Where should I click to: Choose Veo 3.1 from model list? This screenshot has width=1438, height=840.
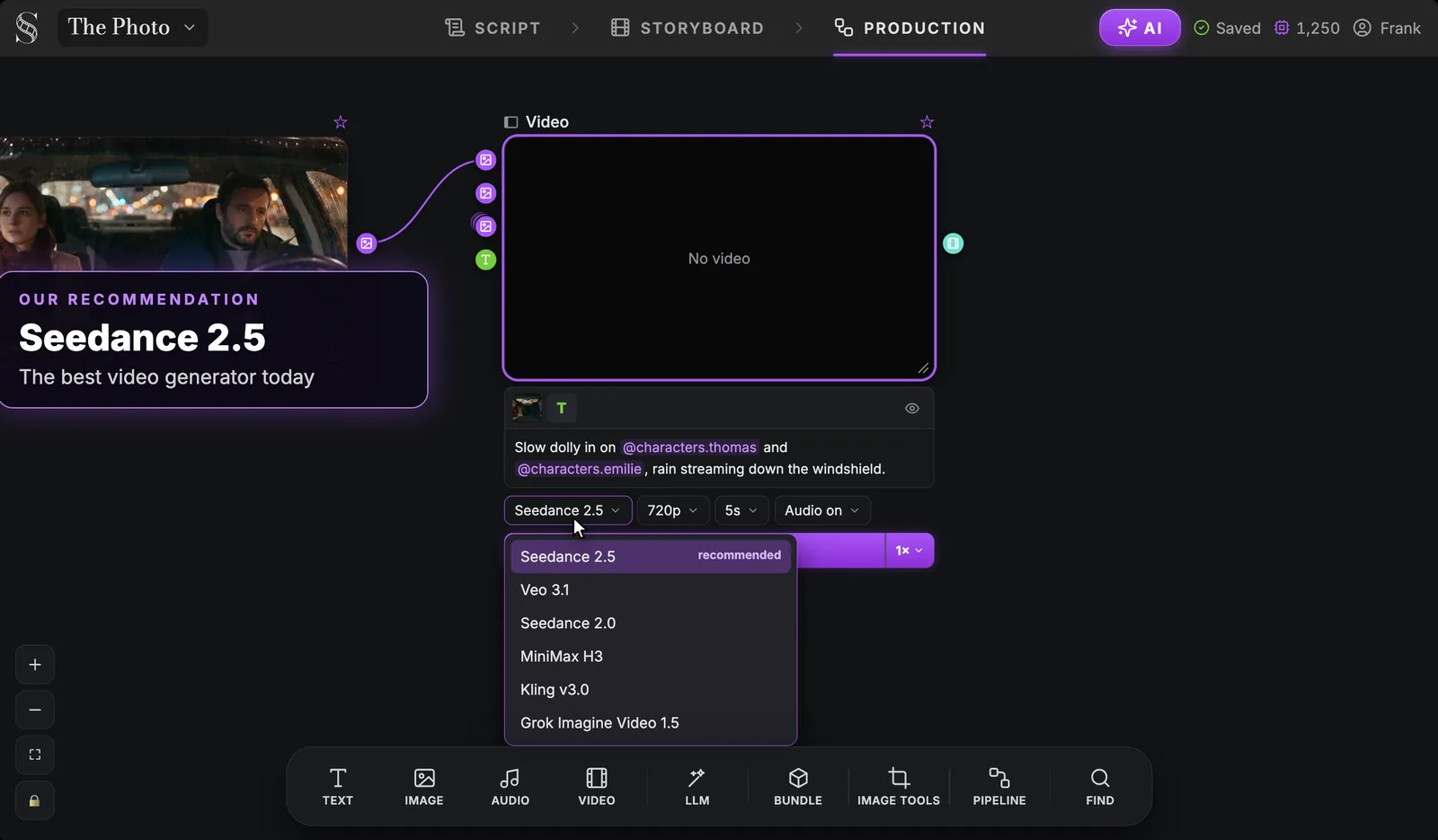651,590
